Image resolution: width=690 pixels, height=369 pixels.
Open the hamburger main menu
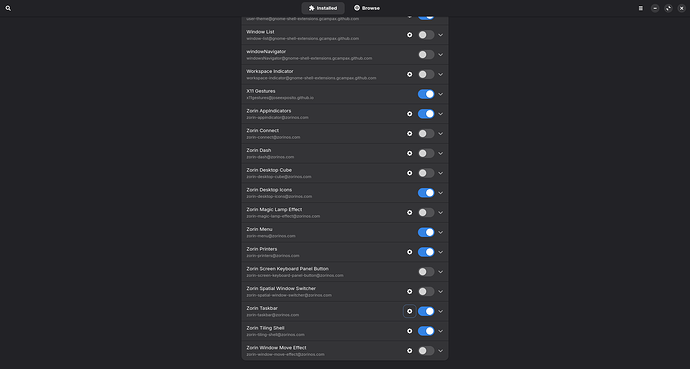[x=641, y=8]
